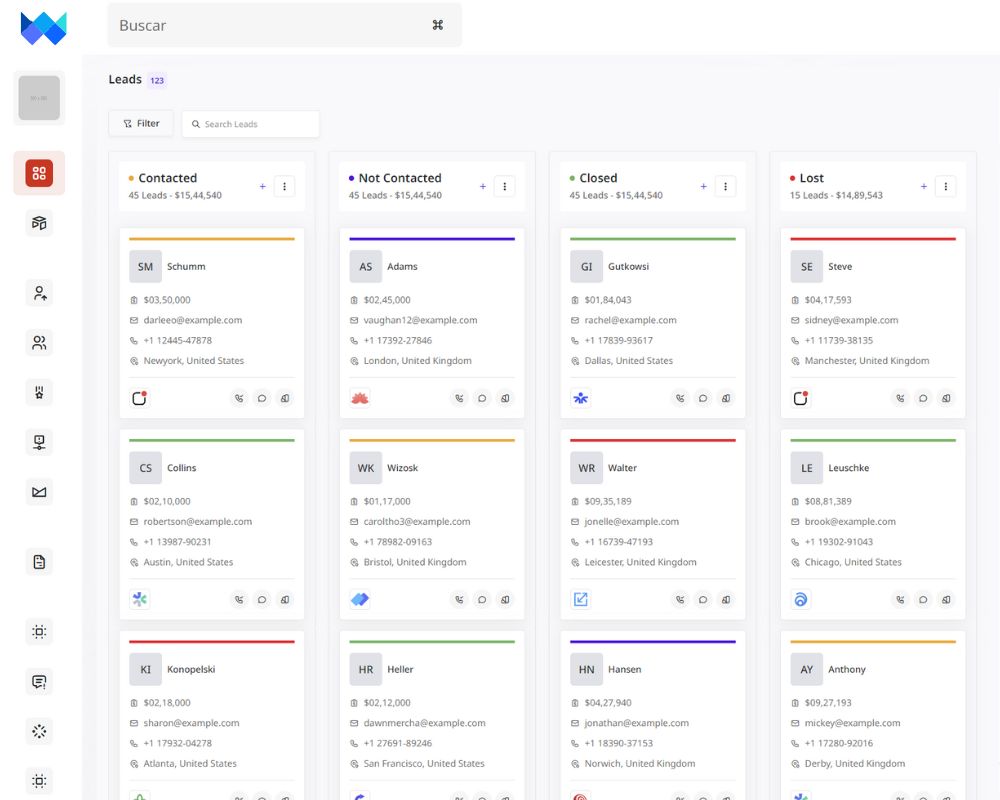Click the copy icon on Walter's card
Screen dimensions: 1000x800
click(x=725, y=599)
